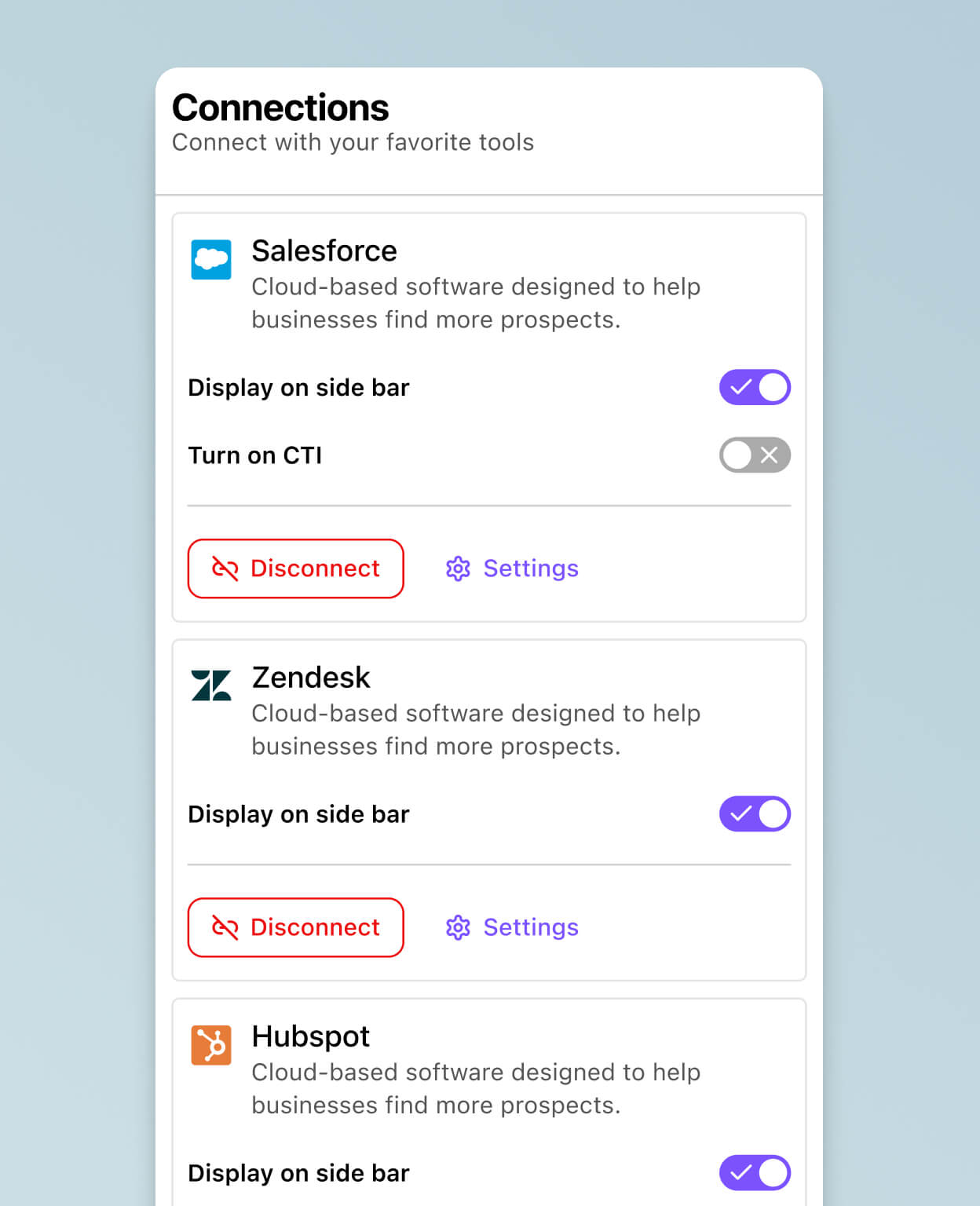Viewport: 980px width, 1206px height.
Task: Disconnect the Salesforce connection
Action: 296,568
